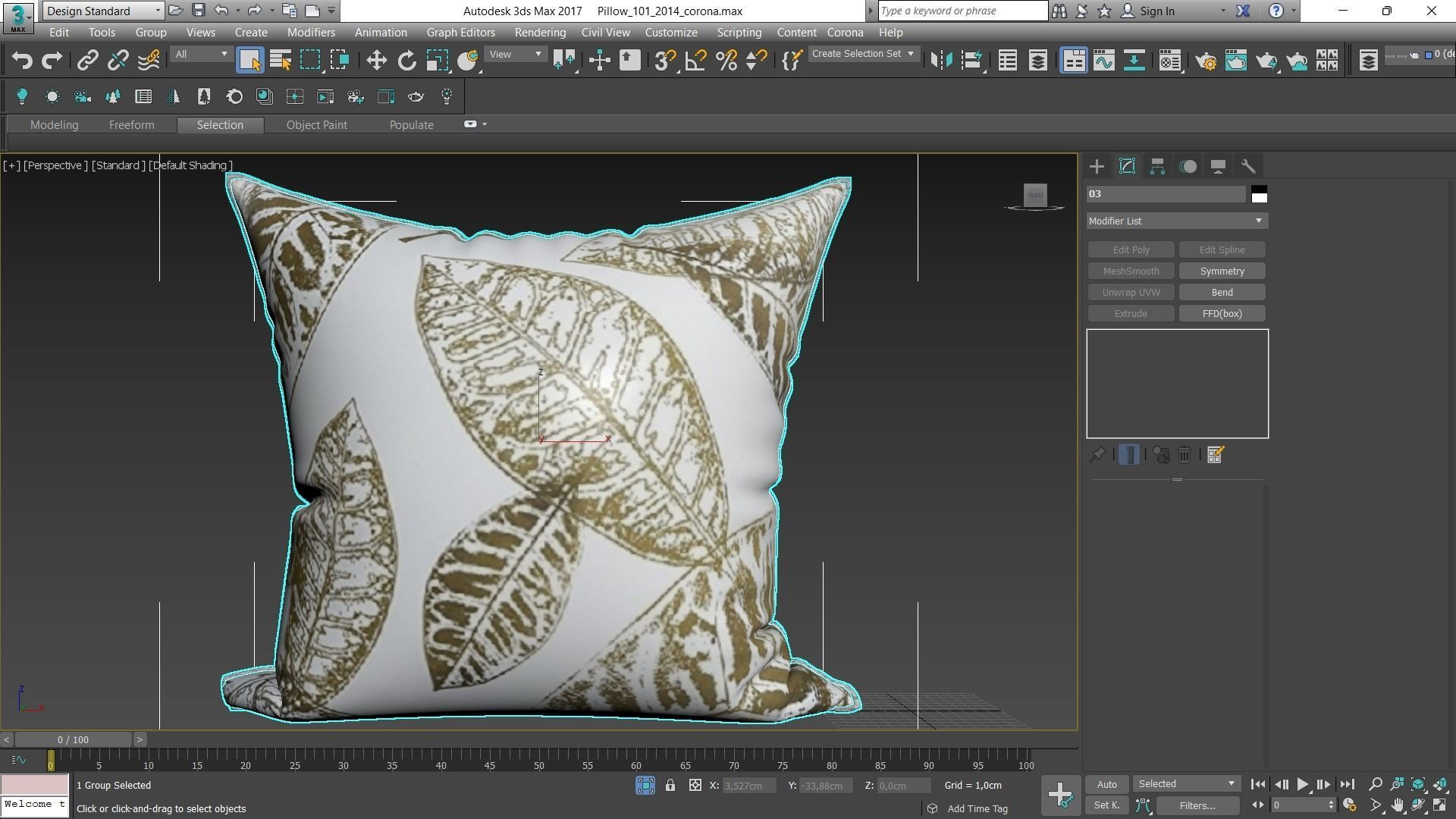
Task: Switch to Display command panel
Action: coord(1218,166)
